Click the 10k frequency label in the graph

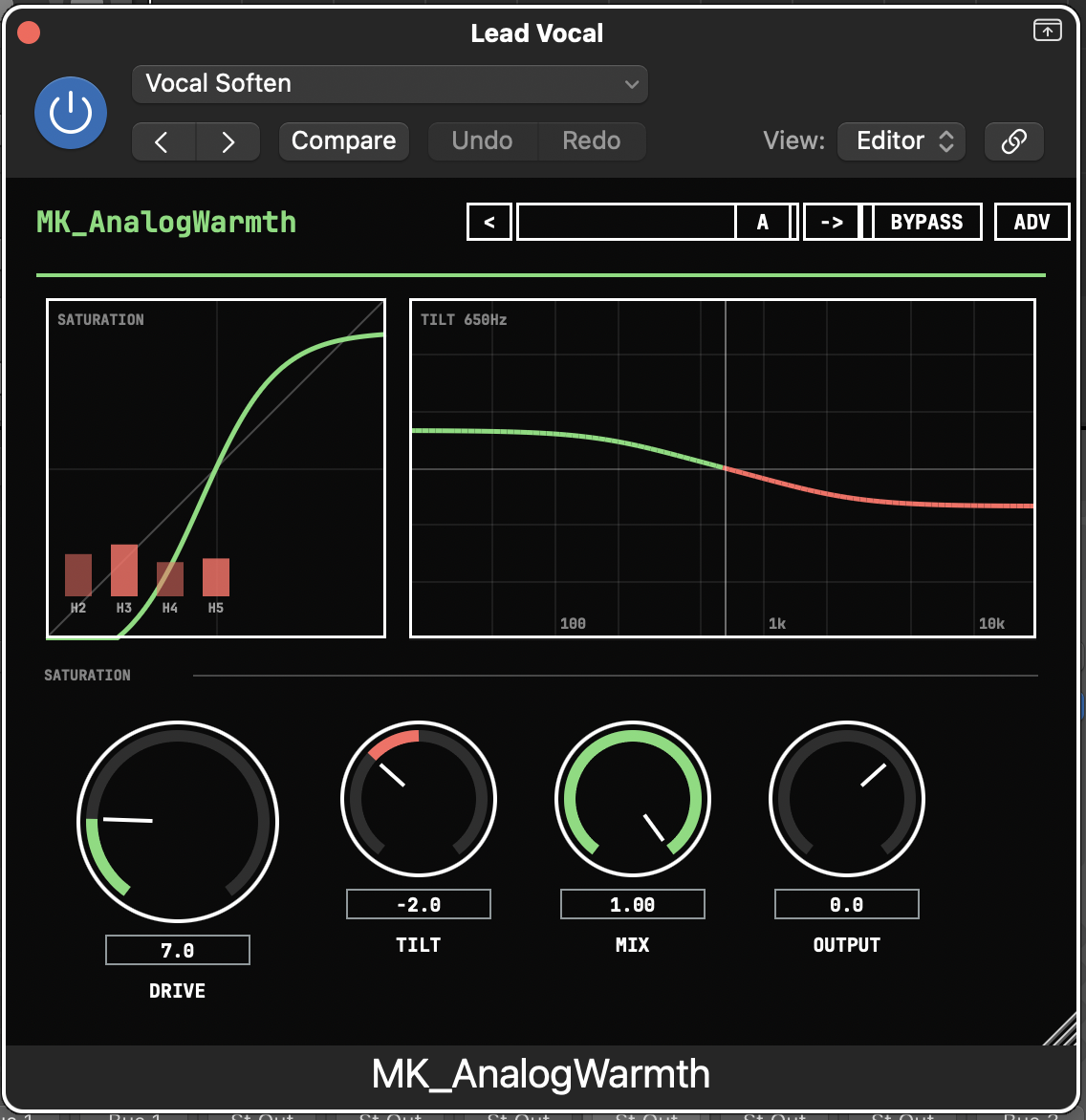click(991, 624)
